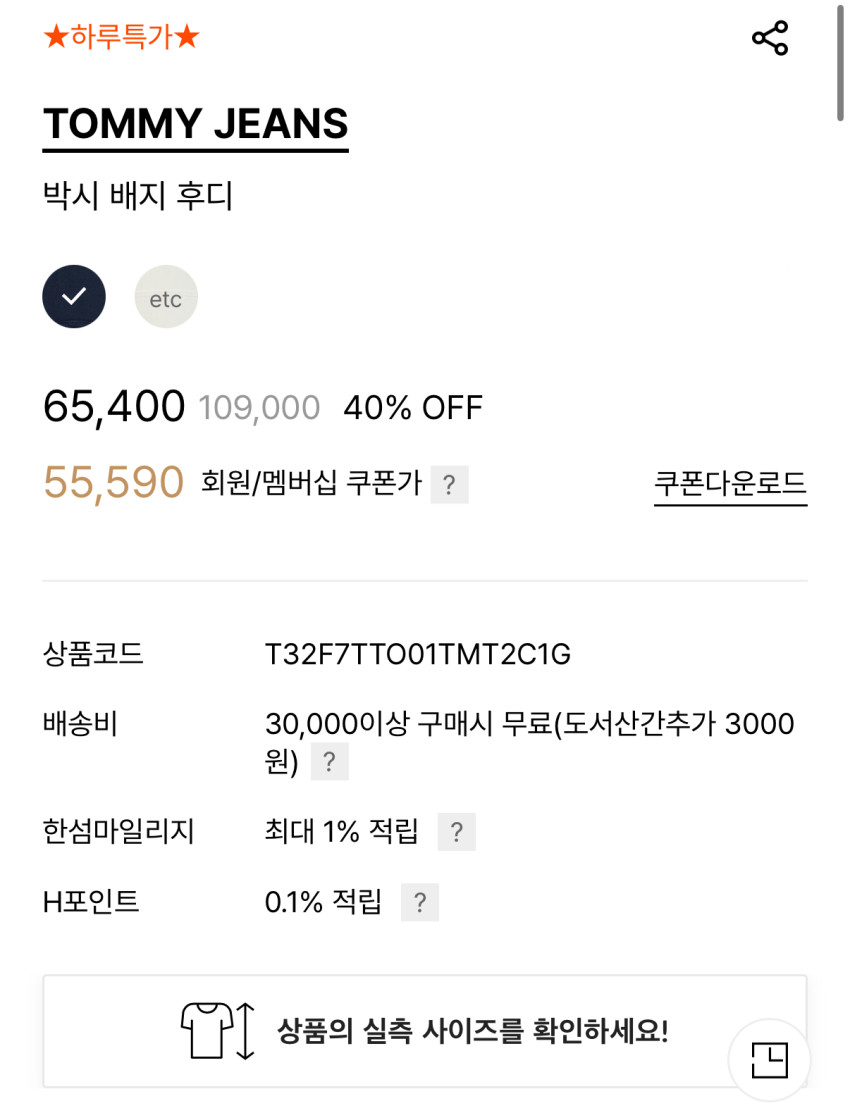Viewport: 850px width, 1120px height.
Task: Tap the 65,400 sale price
Action: [x=114, y=407]
